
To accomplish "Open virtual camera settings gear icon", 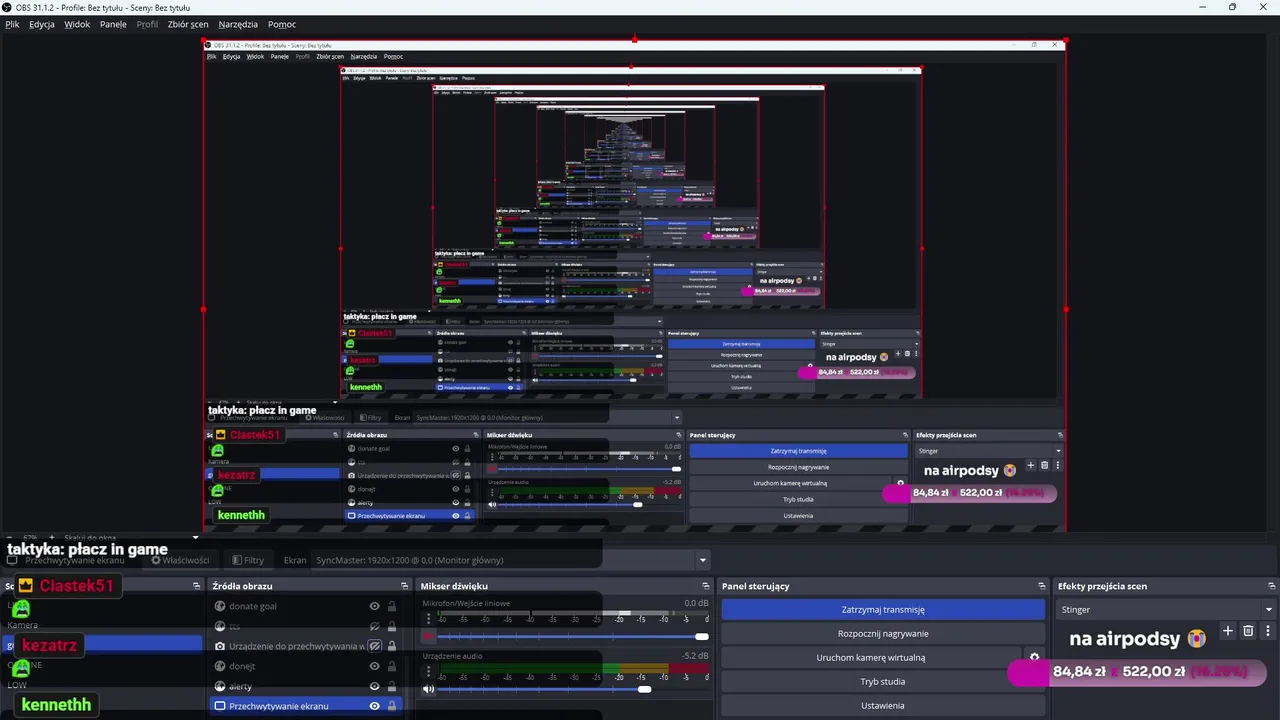I will click(x=1034, y=657).
